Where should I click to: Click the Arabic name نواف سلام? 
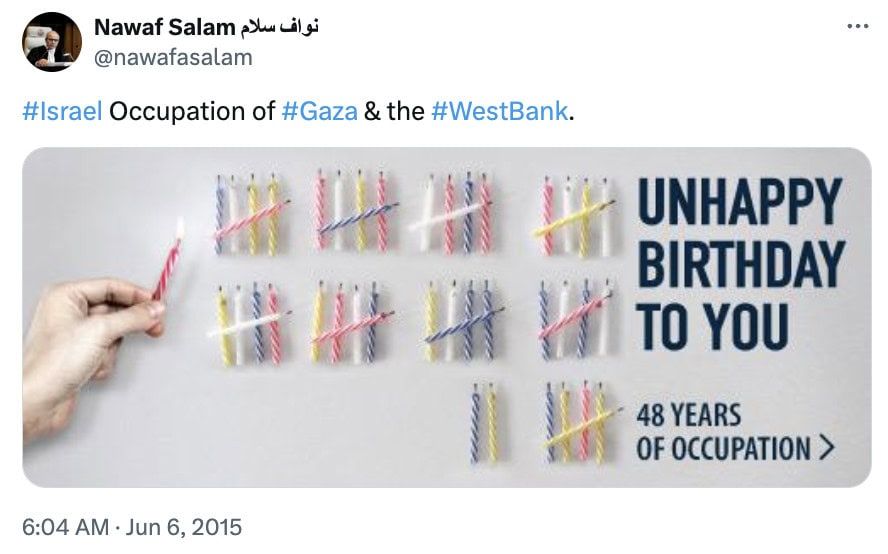pyautogui.click(x=279, y=27)
